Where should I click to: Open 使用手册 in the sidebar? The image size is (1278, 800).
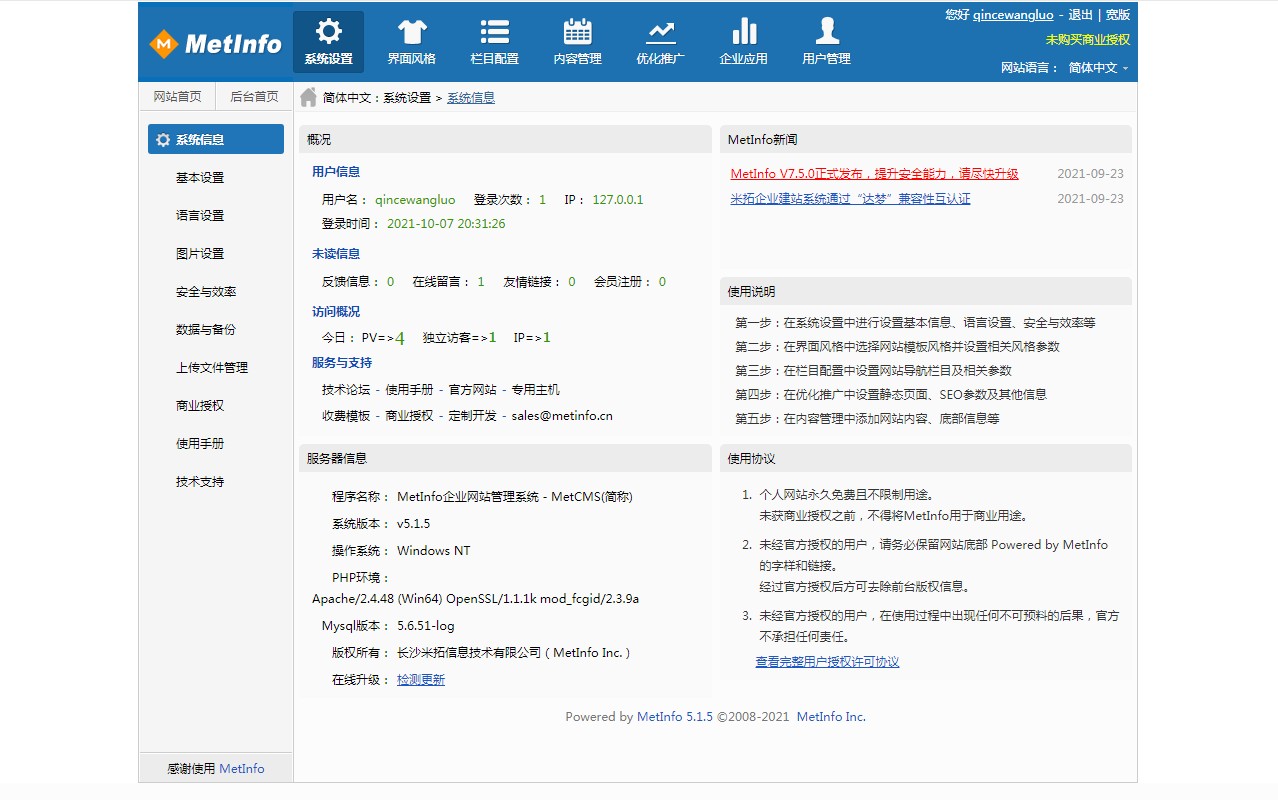click(x=200, y=444)
